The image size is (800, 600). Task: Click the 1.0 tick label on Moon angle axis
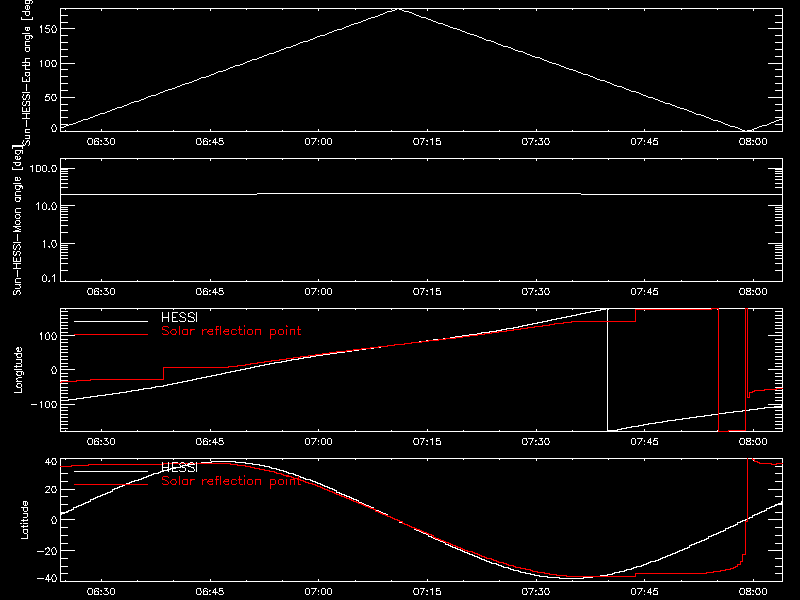coord(49,244)
